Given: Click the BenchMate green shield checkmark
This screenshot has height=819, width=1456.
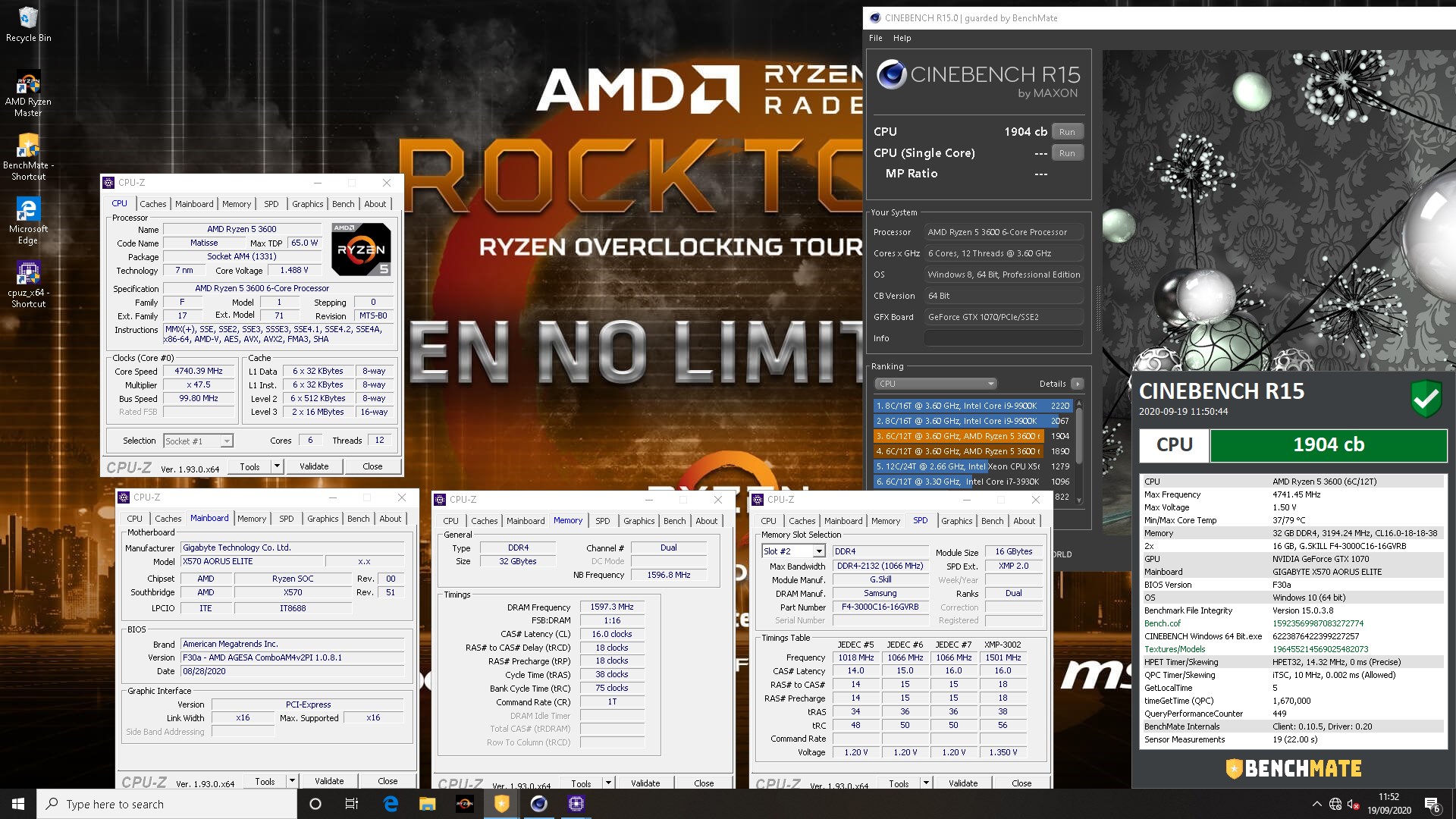Looking at the screenshot, I should point(1426,398).
